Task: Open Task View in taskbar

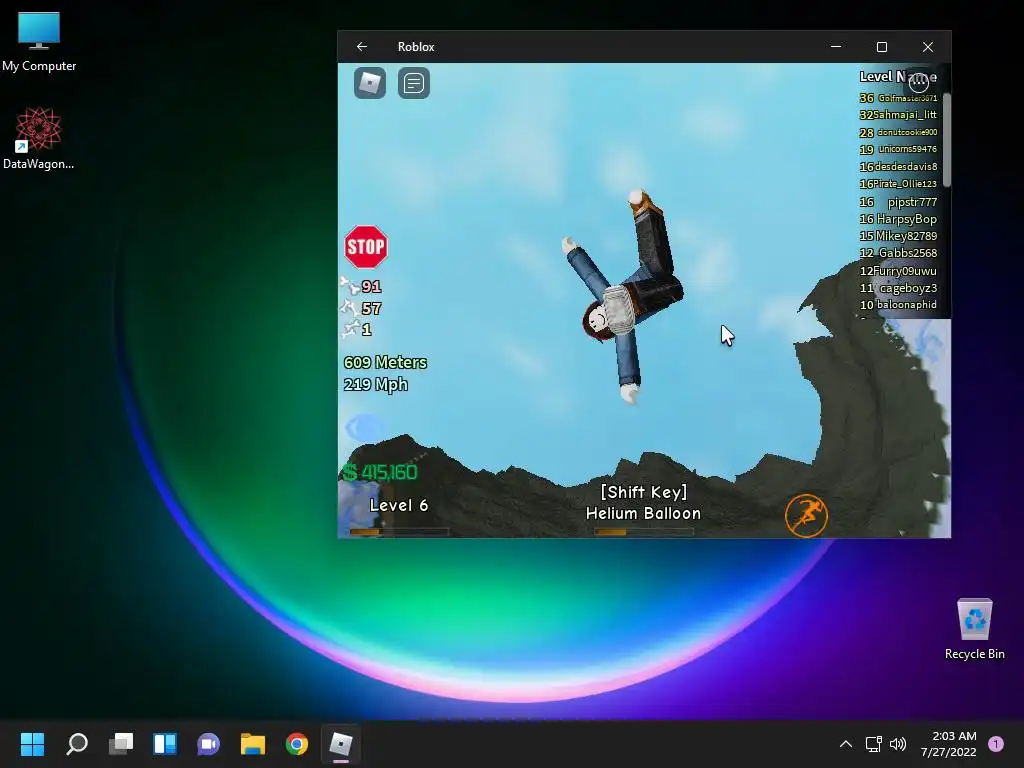Action: pos(121,744)
